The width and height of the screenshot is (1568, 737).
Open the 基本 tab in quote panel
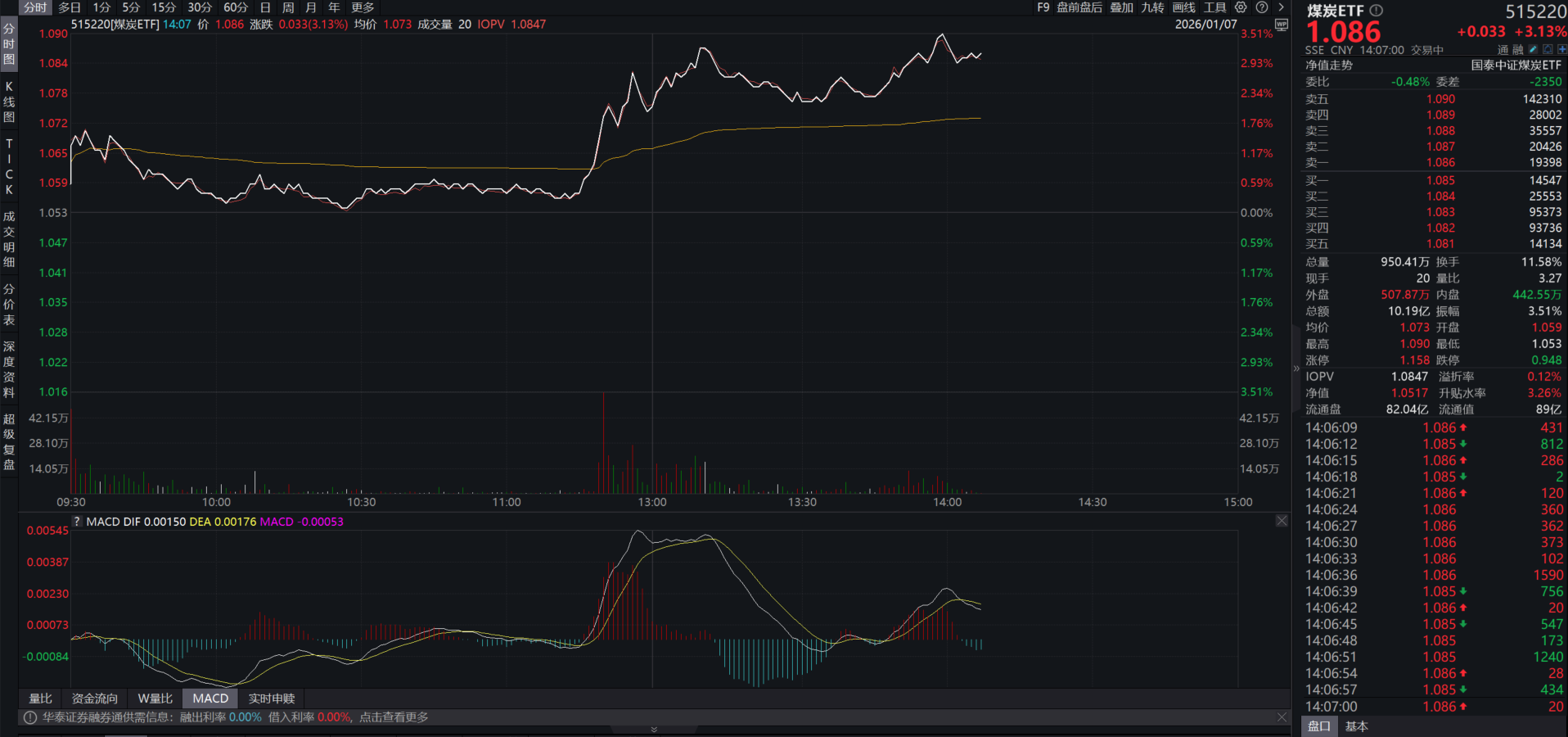click(x=1357, y=726)
